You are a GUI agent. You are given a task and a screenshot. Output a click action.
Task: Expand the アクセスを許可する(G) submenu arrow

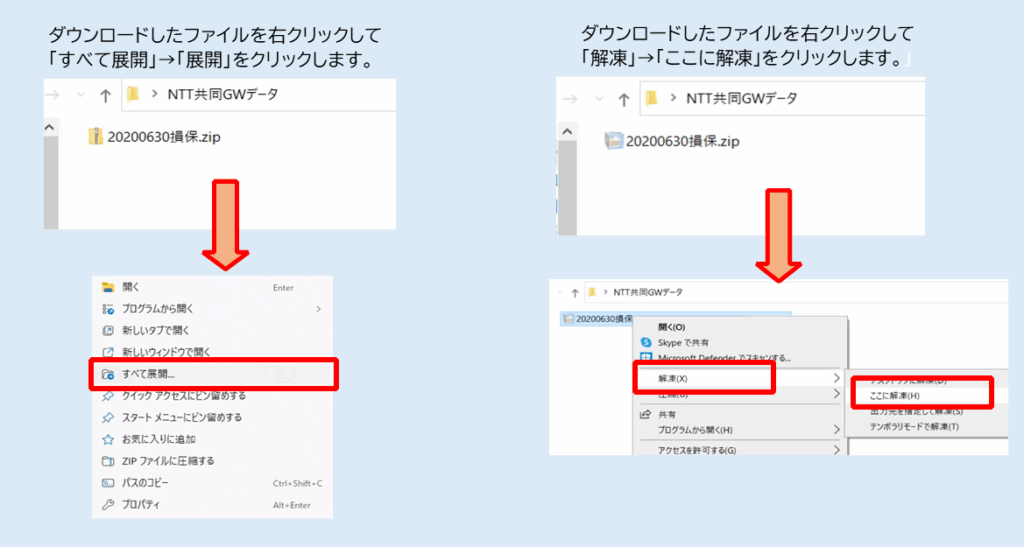coord(836,451)
